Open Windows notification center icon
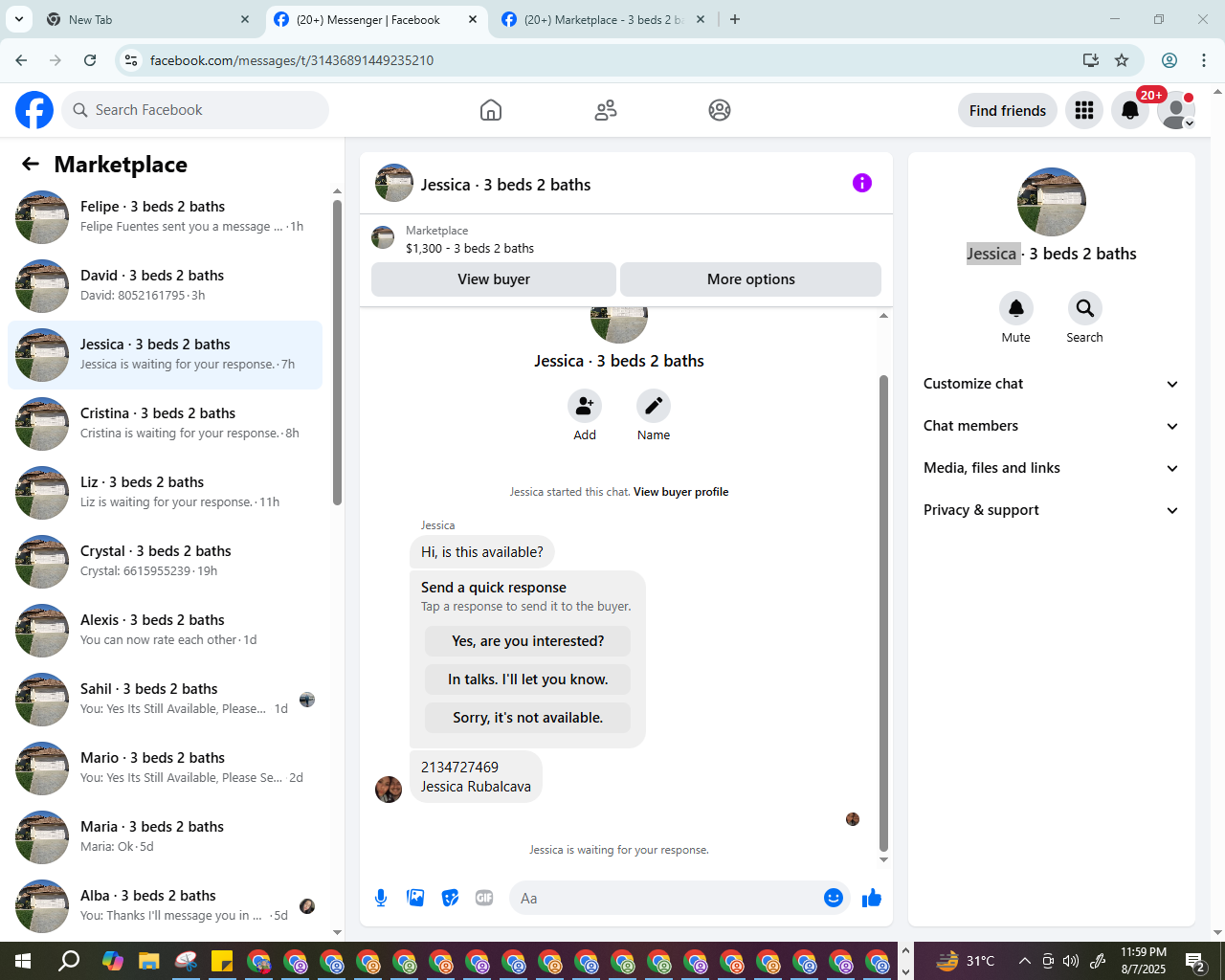The image size is (1225, 980). tap(1194, 961)
